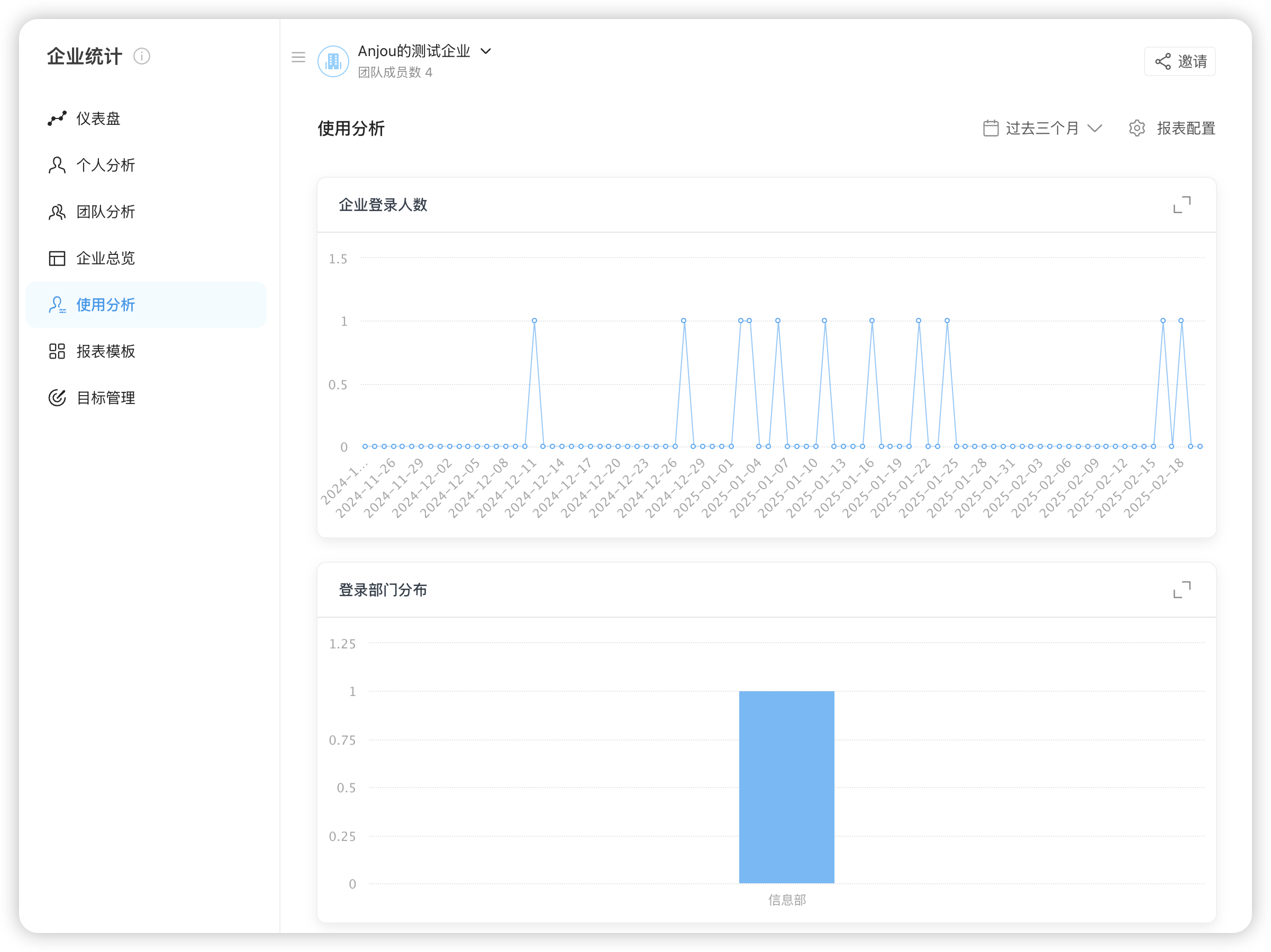Click the 报表配置 link text
Viewport: 1271px width, 952px height.
pyautogui.click(x=1186, y=127)
